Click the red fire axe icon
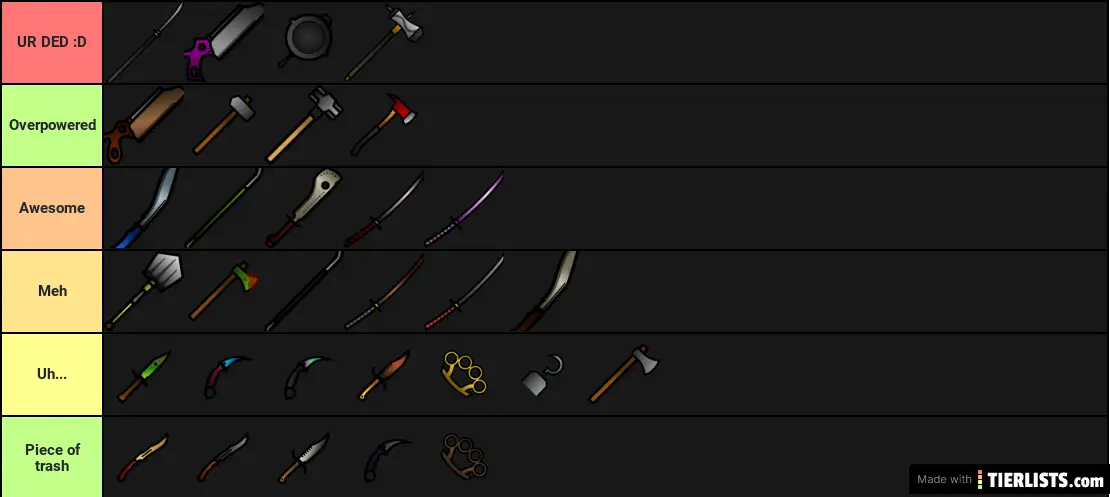This screenshot has width=1110, height=497. (x=383, y=125)
